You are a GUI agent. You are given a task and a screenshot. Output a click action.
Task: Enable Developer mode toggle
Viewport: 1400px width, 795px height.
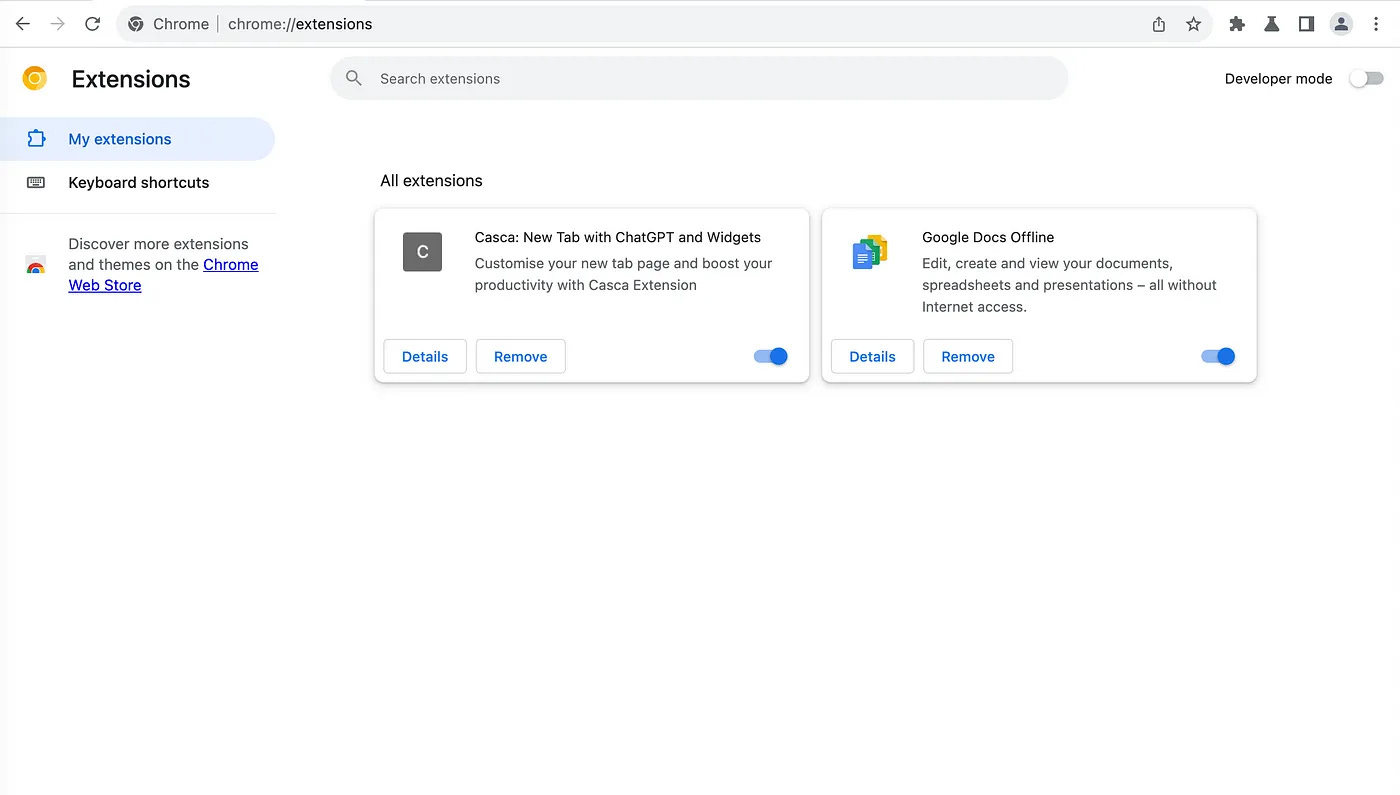coord(1366,79)
